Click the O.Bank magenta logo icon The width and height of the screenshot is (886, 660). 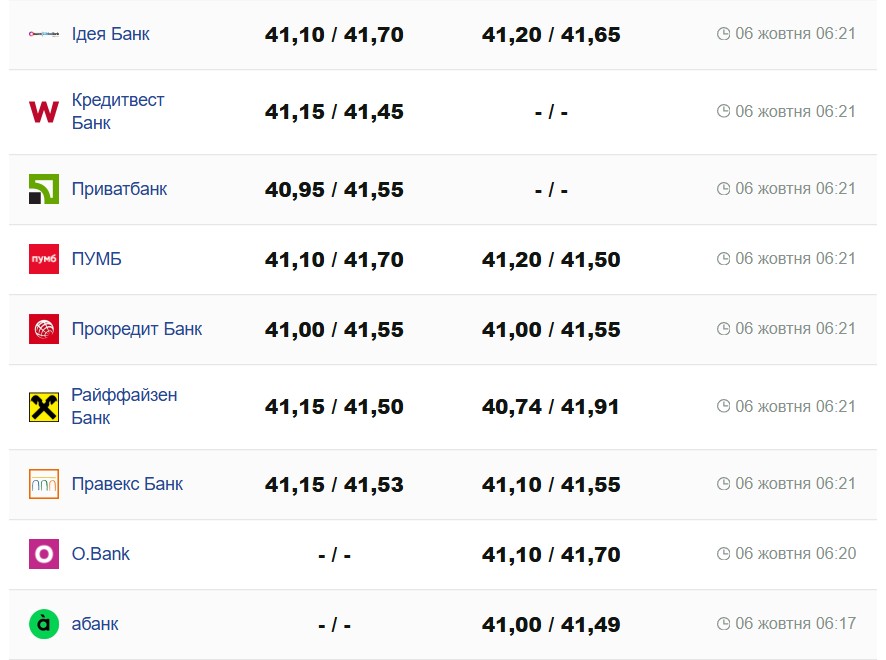(44, 554)
